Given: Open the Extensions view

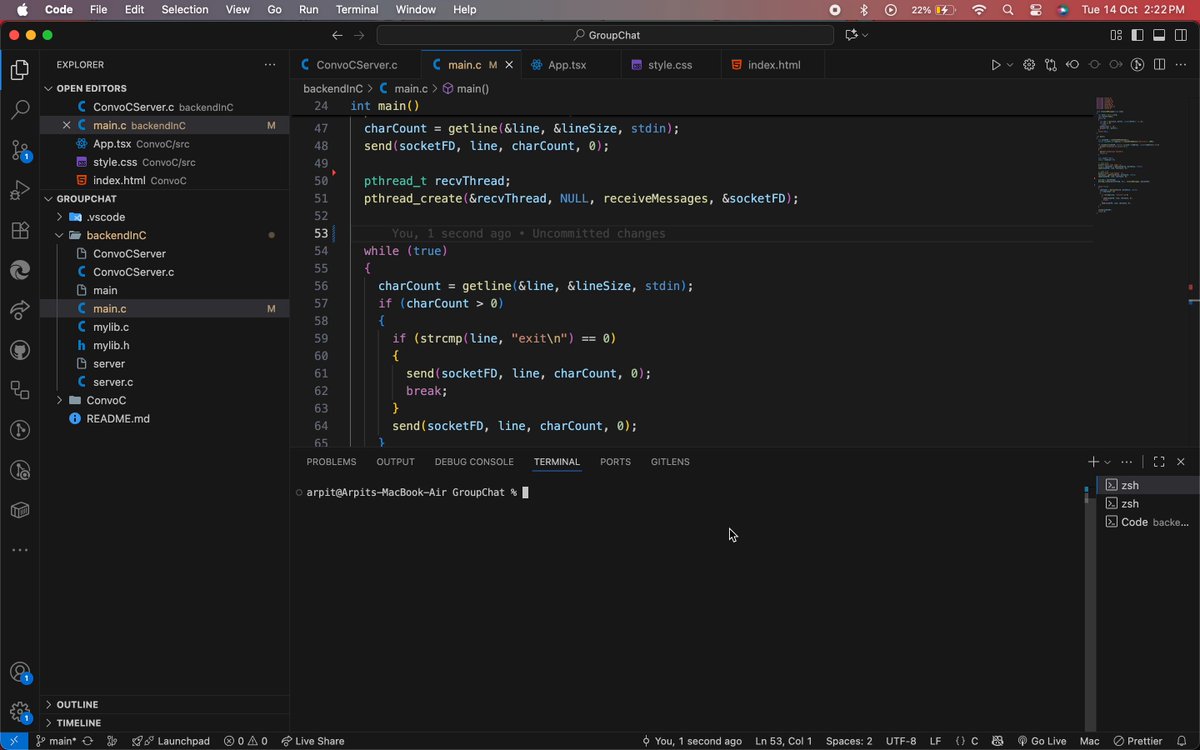Looking at the screenshot, I should [x=19, y=230].
